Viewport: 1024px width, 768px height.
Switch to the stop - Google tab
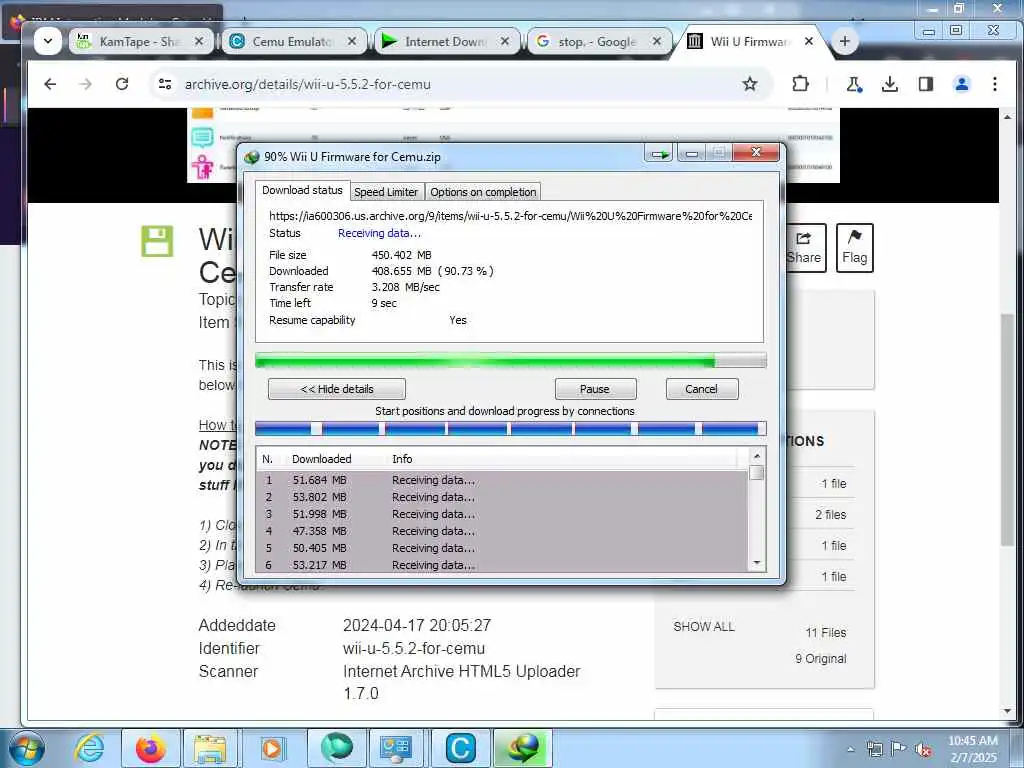point(598,41)
